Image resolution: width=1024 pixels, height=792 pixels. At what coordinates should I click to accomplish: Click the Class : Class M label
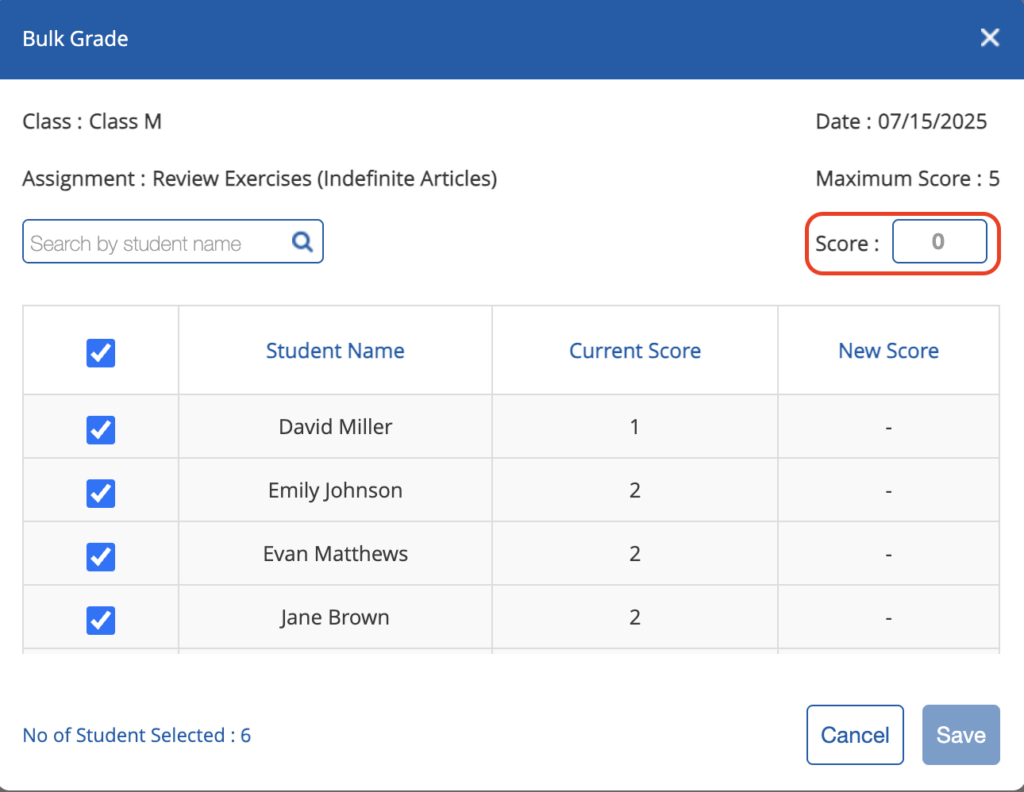point(92,121)
